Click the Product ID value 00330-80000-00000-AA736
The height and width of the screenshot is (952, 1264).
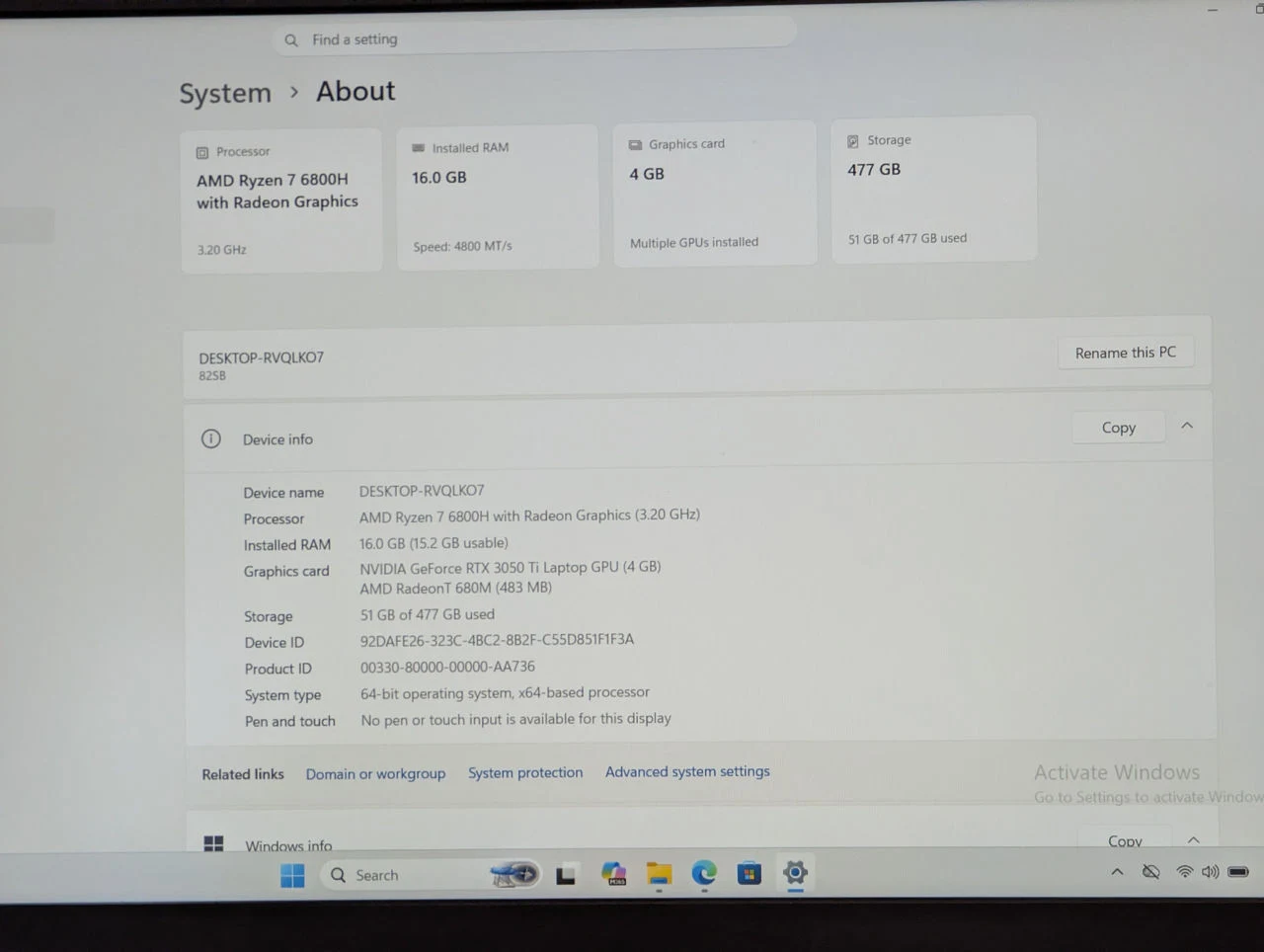pyautogui.click(x=447, y=667)
